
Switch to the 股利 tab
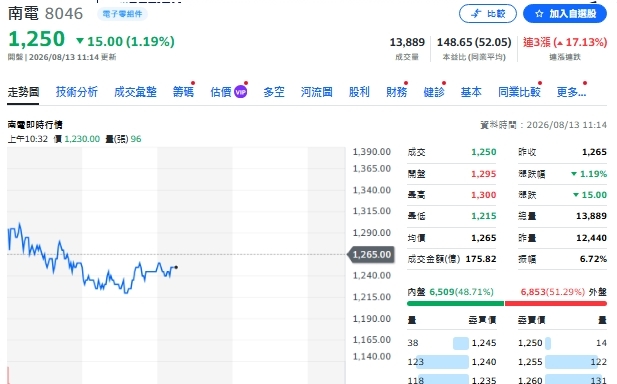click(359, 92)
